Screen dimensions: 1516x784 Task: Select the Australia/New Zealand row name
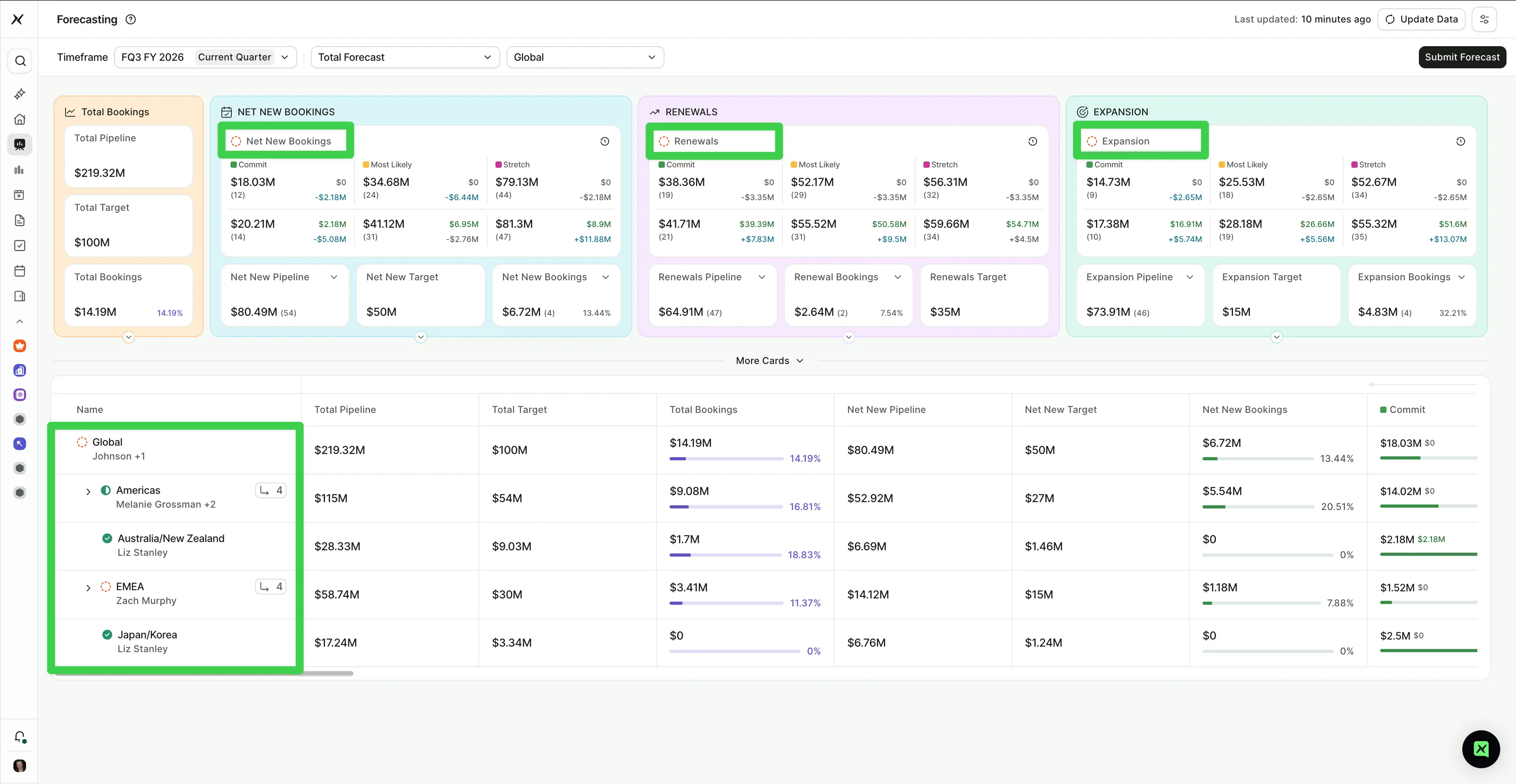click(171, 538)
